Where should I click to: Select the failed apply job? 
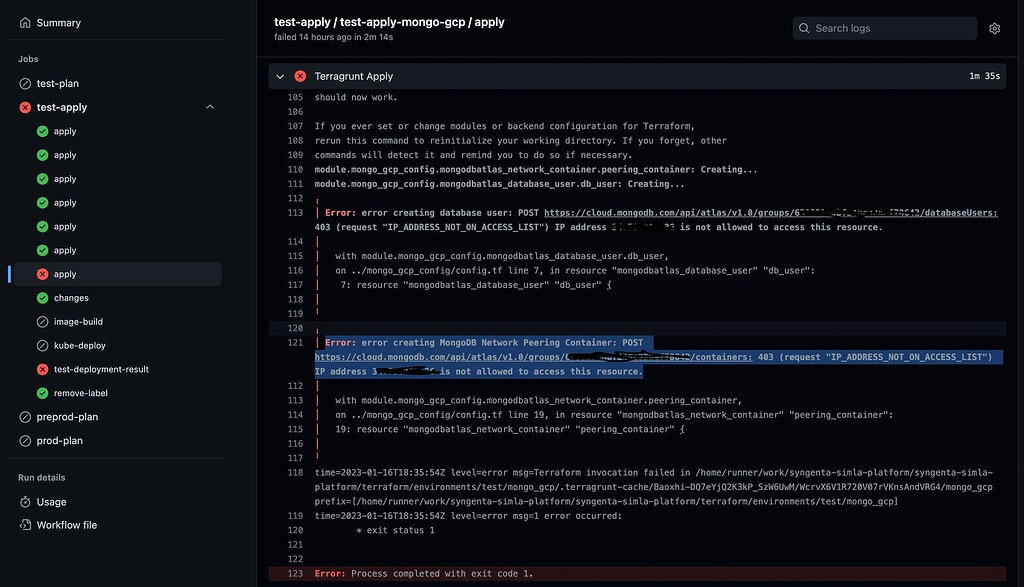tap(65, 274)
